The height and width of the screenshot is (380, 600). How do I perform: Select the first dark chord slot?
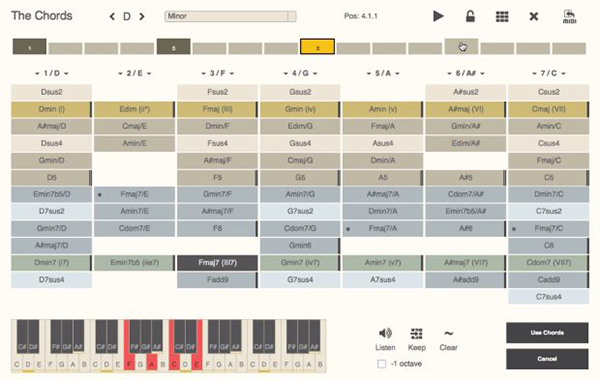[29, 47]
